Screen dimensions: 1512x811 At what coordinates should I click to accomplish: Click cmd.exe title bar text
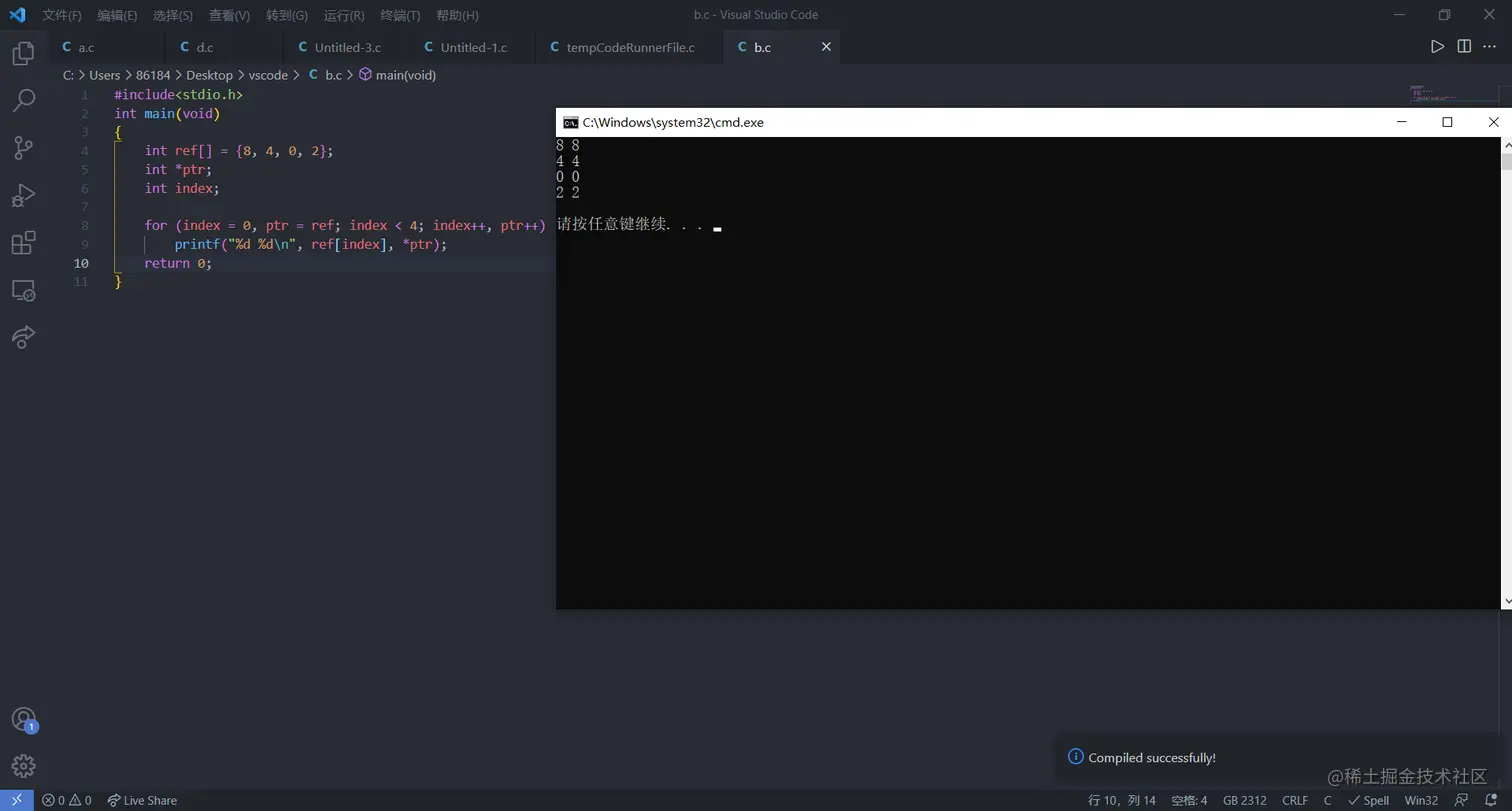pyautogui.click(x=673, y=122)
